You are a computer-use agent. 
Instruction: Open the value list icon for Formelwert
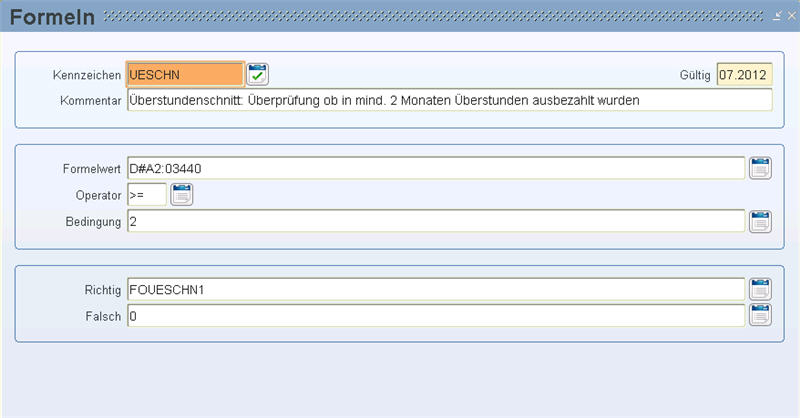(x=760, y=168)
